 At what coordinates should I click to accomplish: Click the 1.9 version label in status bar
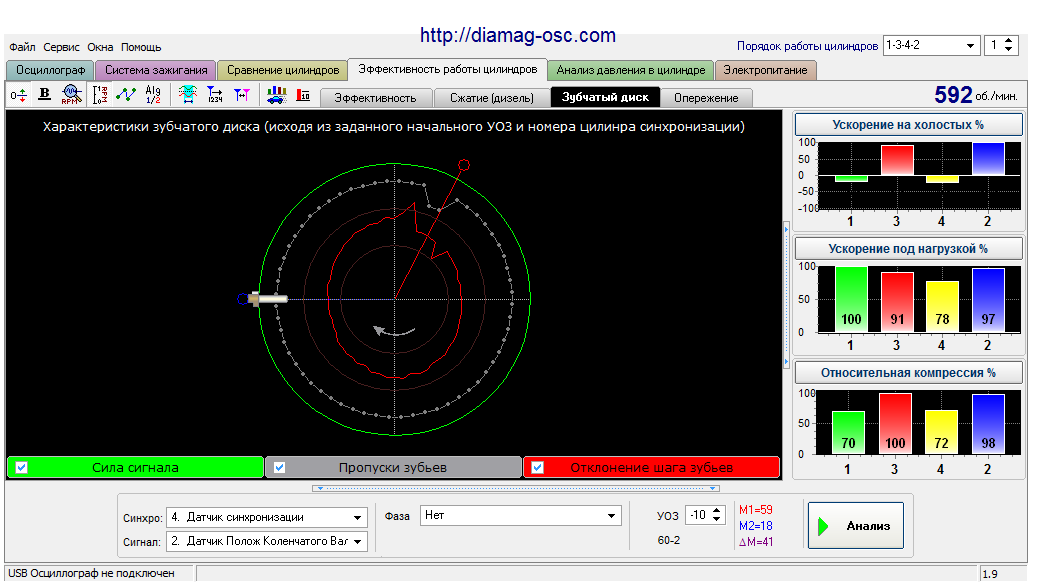point(990,574)
